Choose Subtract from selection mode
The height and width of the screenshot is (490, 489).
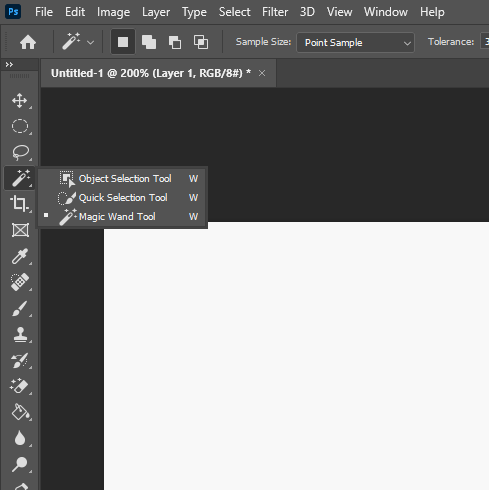point(175,42)
